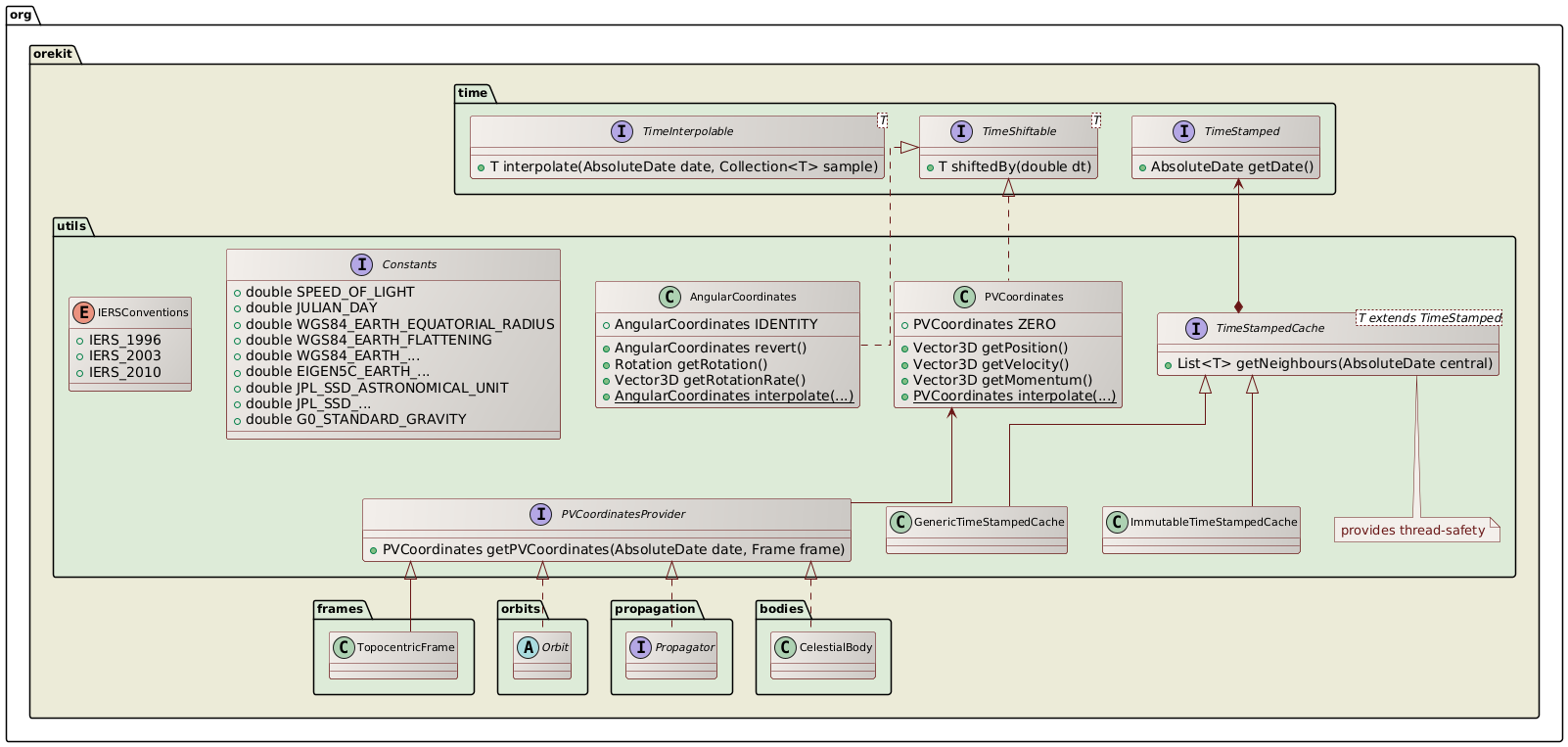Click 'Vector3D getPosition()' method
This screenshot has width=1568, height=747.
[x=991, y=348]
